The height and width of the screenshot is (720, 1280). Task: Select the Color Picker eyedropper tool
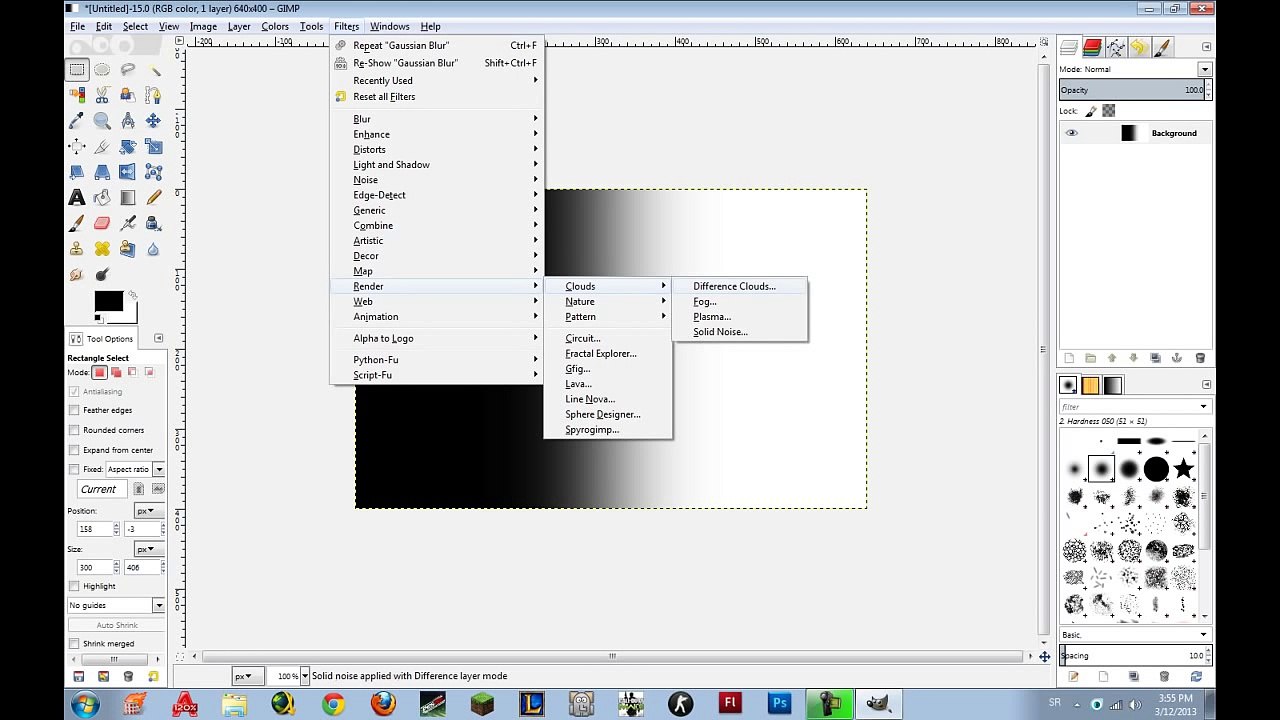coord(76,121)
